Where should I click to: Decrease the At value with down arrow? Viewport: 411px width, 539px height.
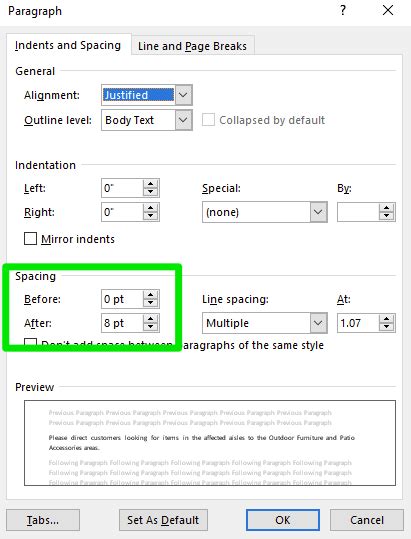(x=387, y=327)
